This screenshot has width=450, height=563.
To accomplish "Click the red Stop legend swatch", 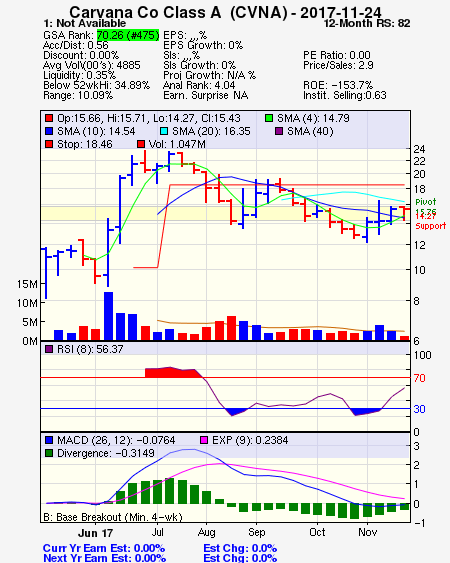I will tap(49, 144).
